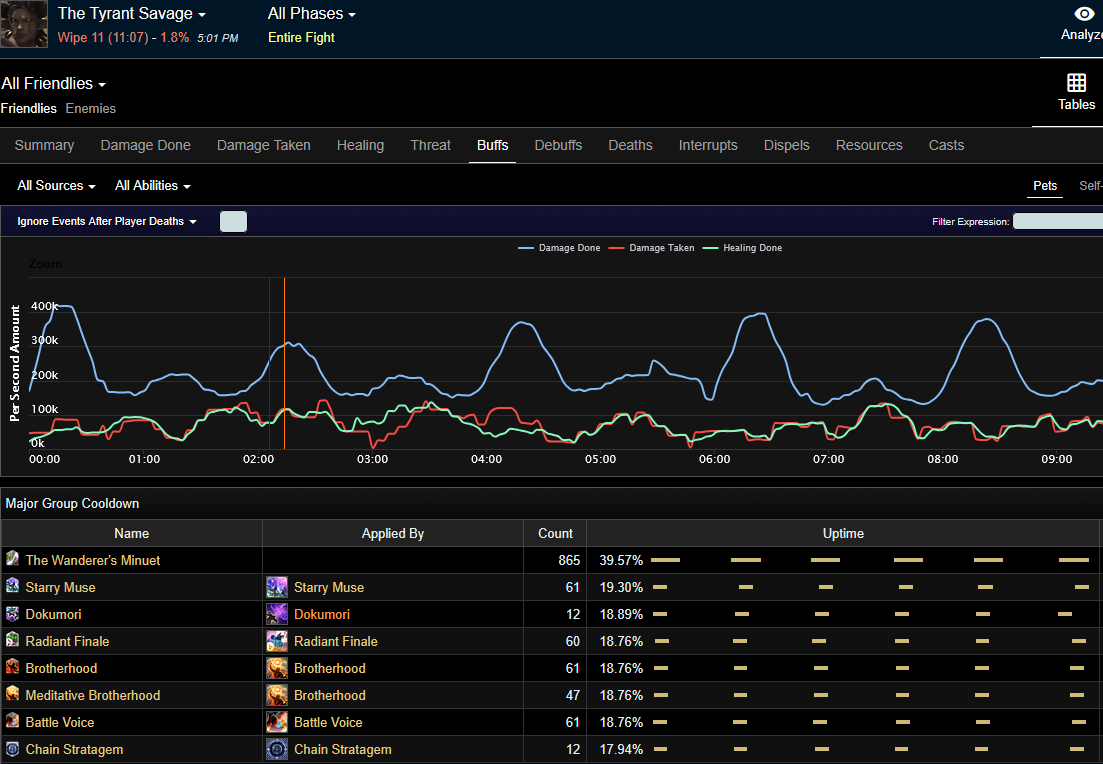Click Starry Muse icon in Applied By column
The width and height of the screenshot is (1103, 764).
coord(277,587)
